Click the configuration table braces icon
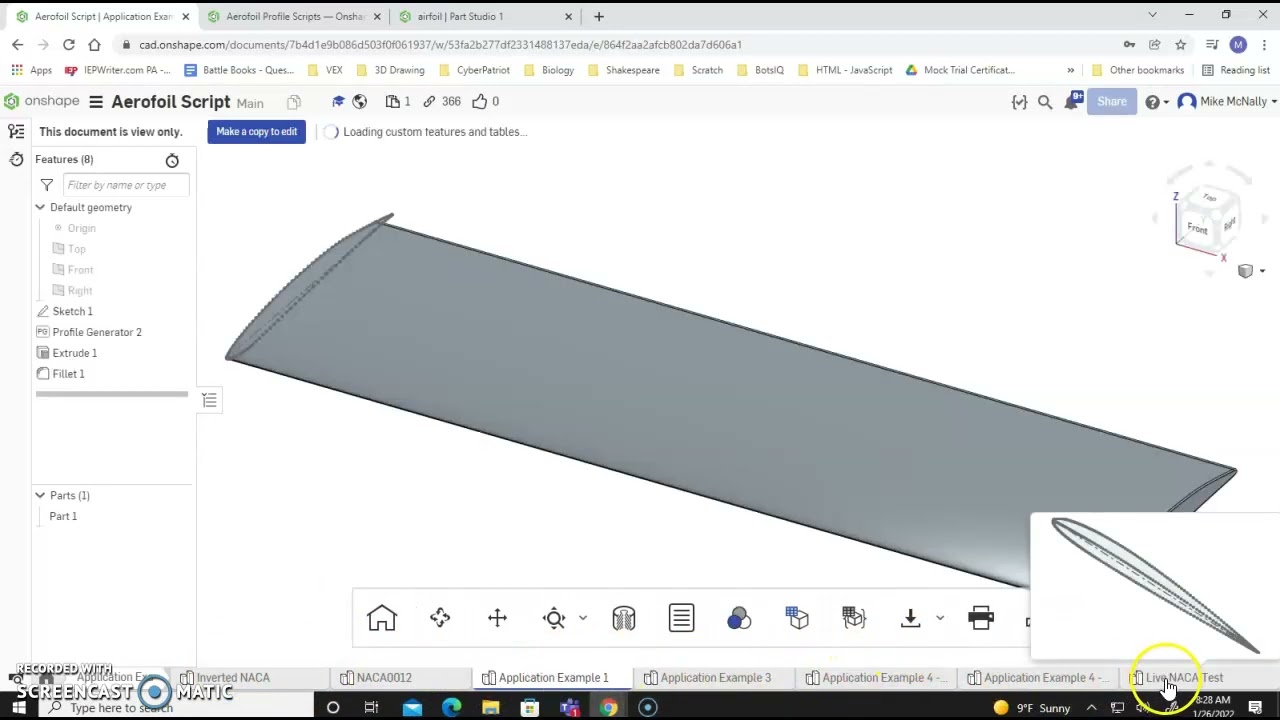The image size is (1280, 720). pos(854,618)
